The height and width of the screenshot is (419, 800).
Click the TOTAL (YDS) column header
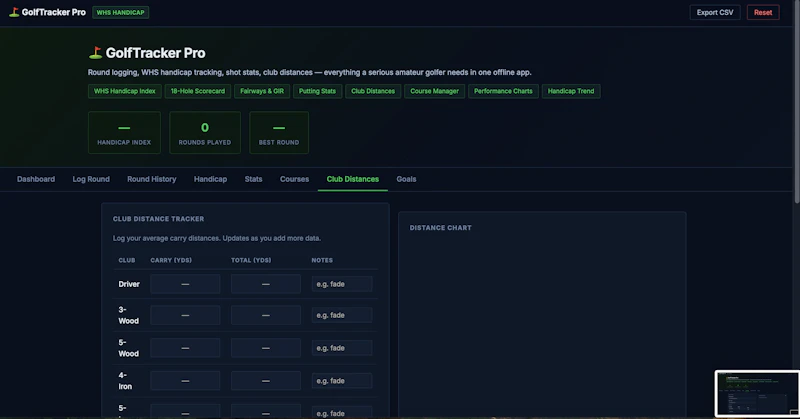251,260
